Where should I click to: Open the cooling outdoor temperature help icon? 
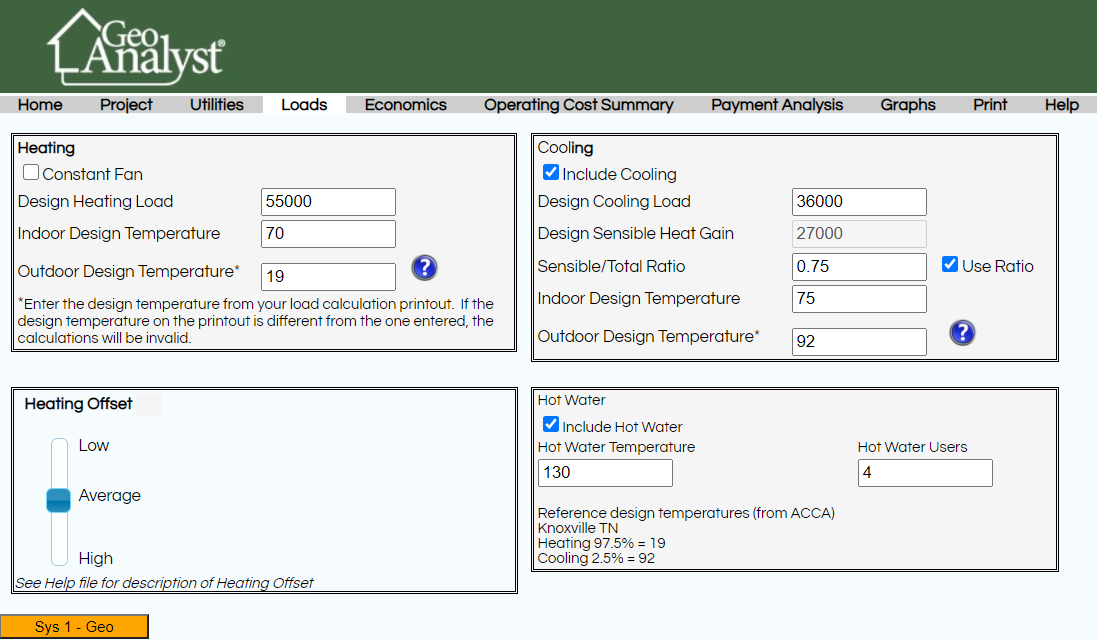click(x=962, y=333)
